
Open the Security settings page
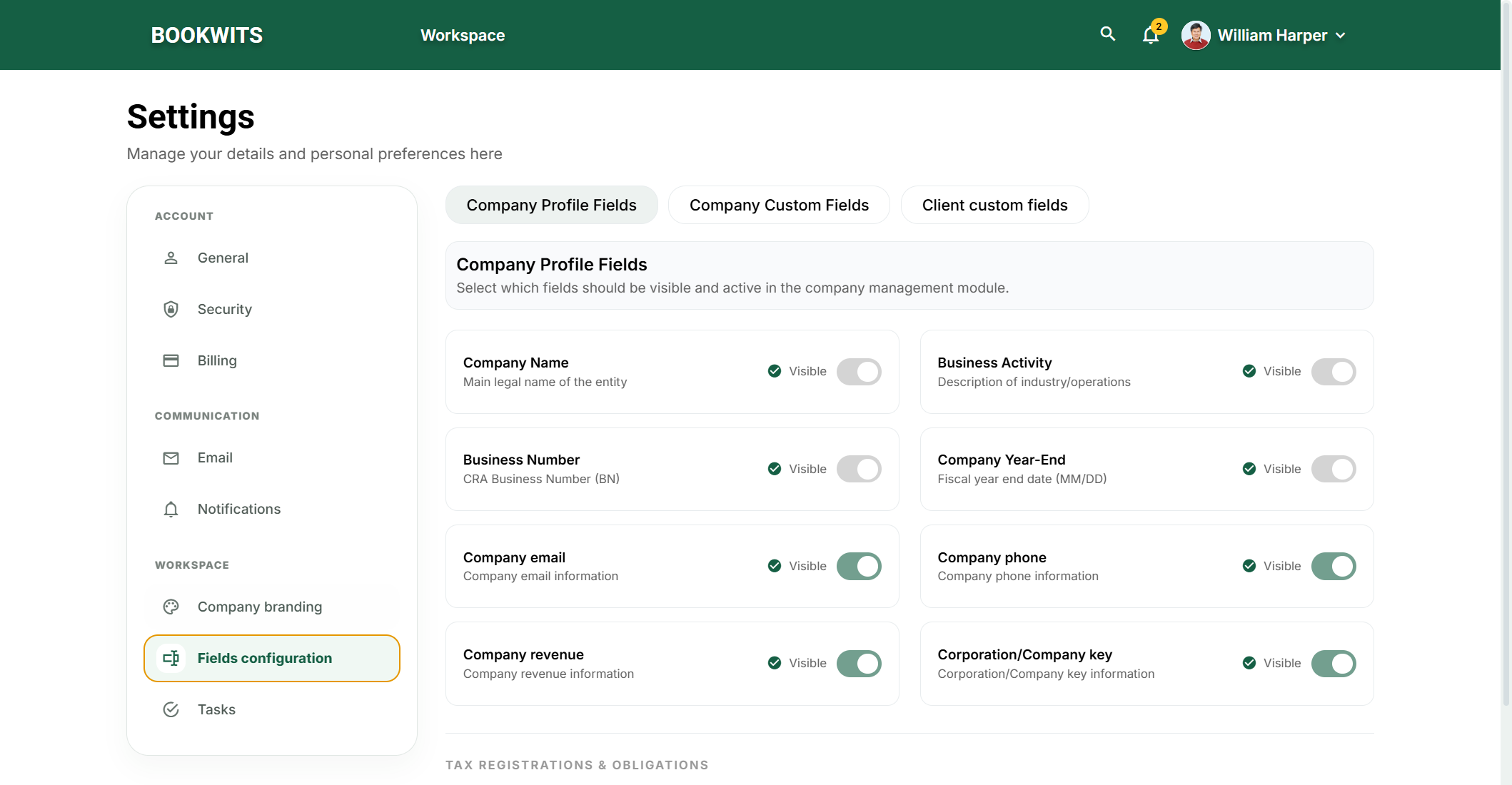[x=272, y=309]
